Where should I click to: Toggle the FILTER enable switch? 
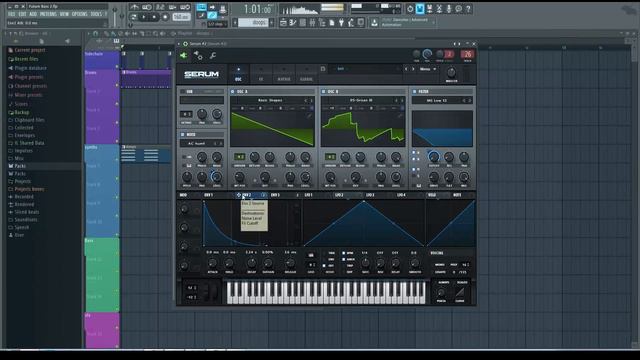point(415,92)
